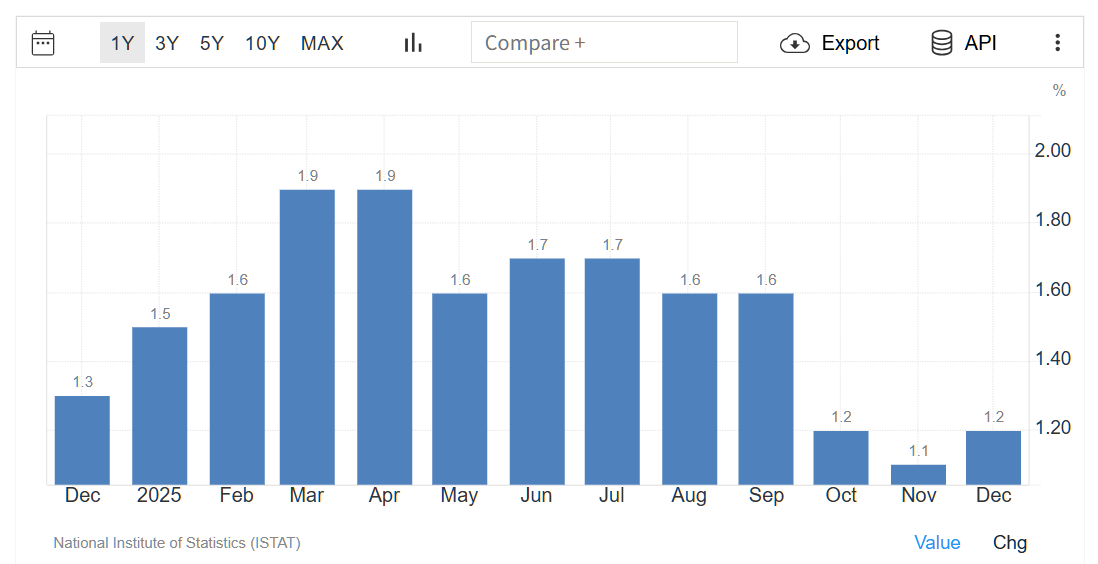This screenshot has width=1098, height=564.
Task: Click the API text button
Action: click(x=980, y=43)
